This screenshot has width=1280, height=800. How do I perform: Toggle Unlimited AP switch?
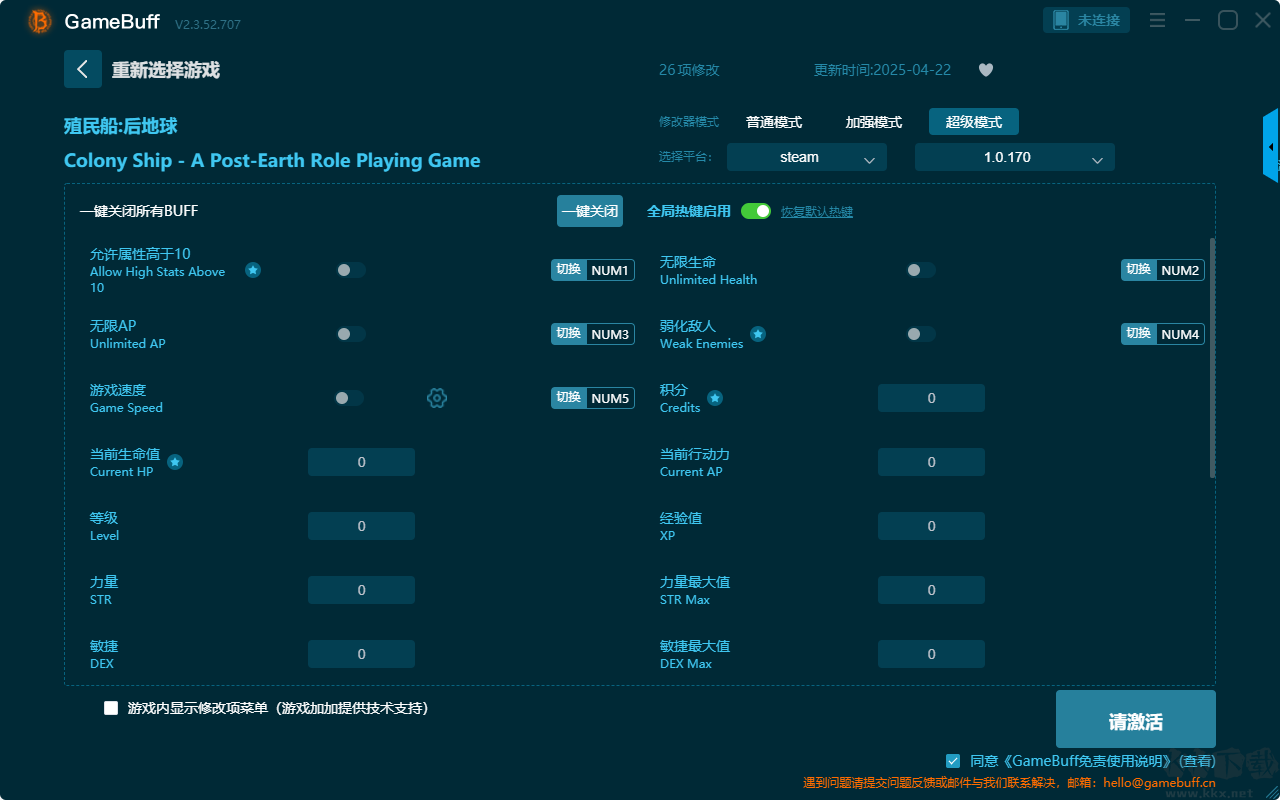(350, 334)
